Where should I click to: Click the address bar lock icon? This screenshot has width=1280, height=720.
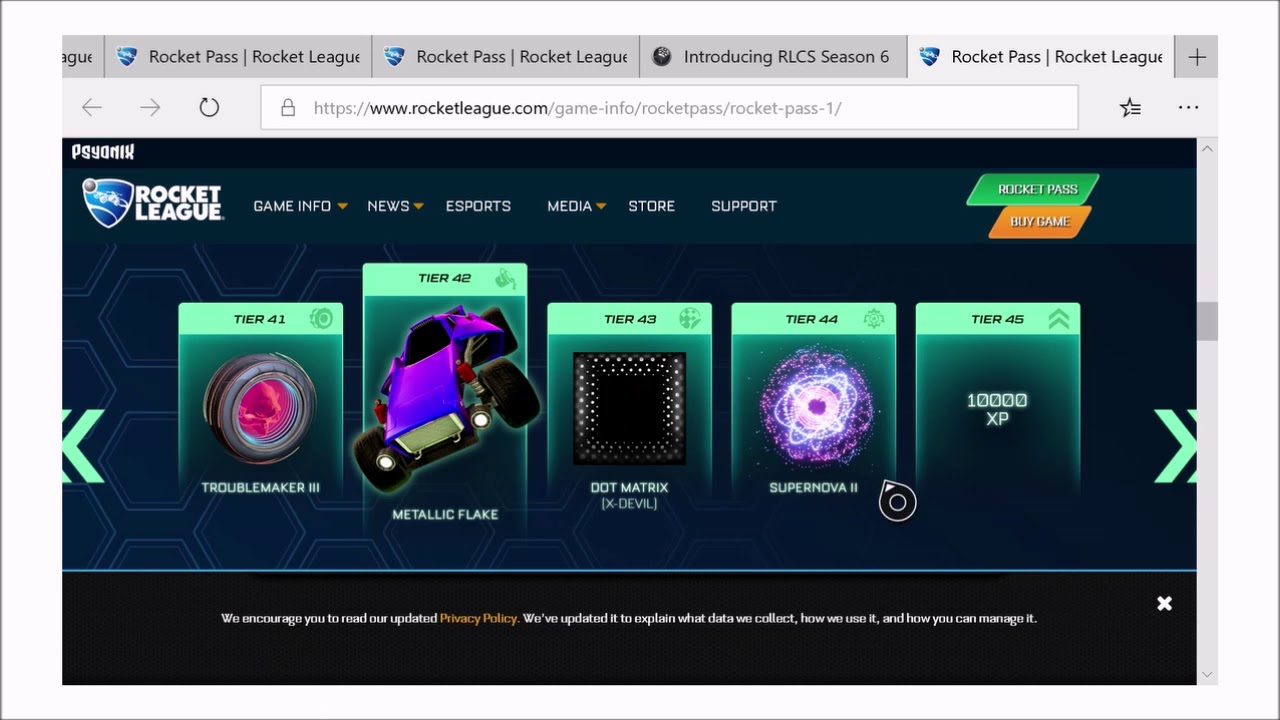(x=288, y=107)
